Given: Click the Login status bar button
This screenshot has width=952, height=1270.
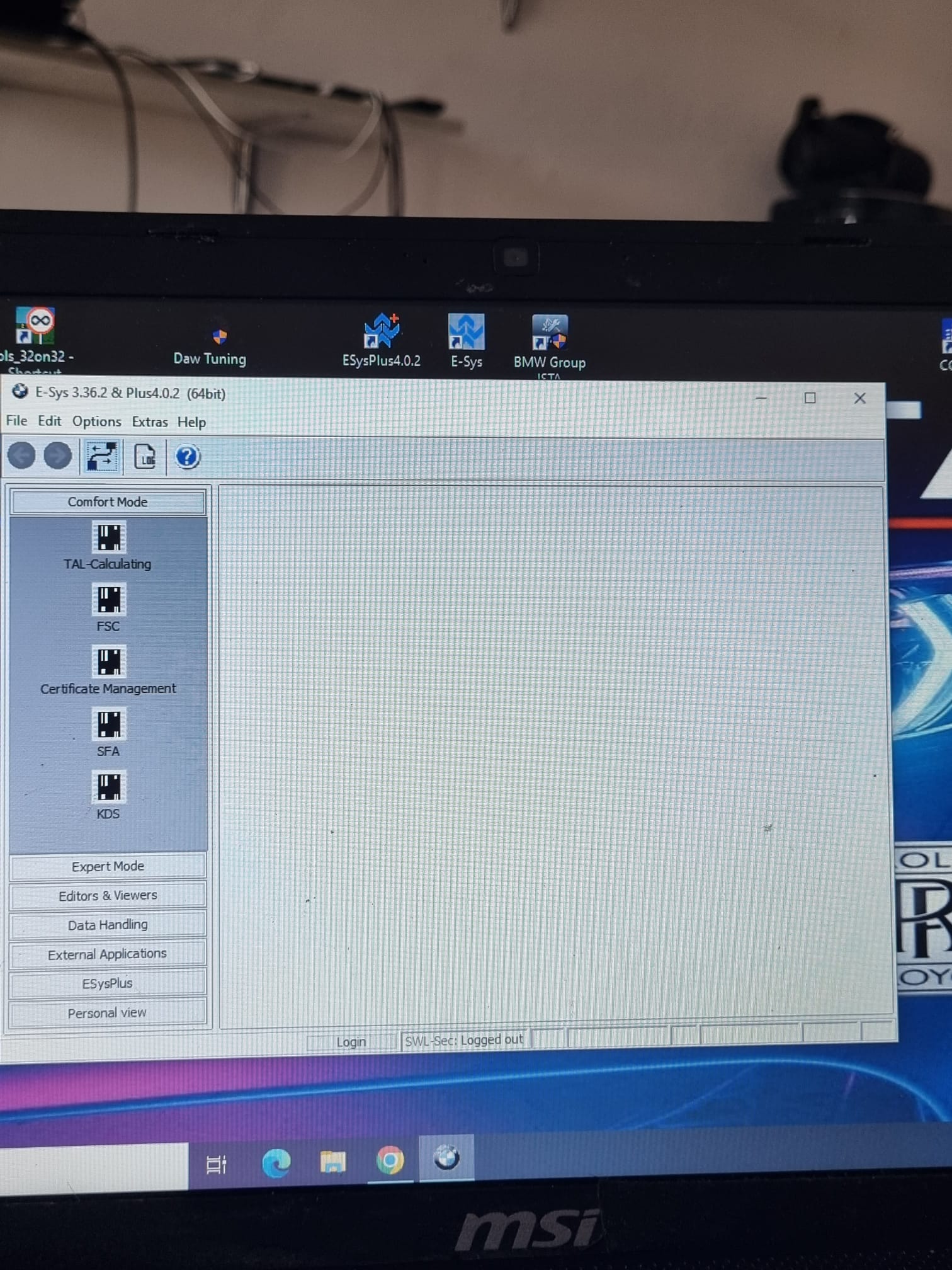Looking at the screenshot, I should point(351,1042).
